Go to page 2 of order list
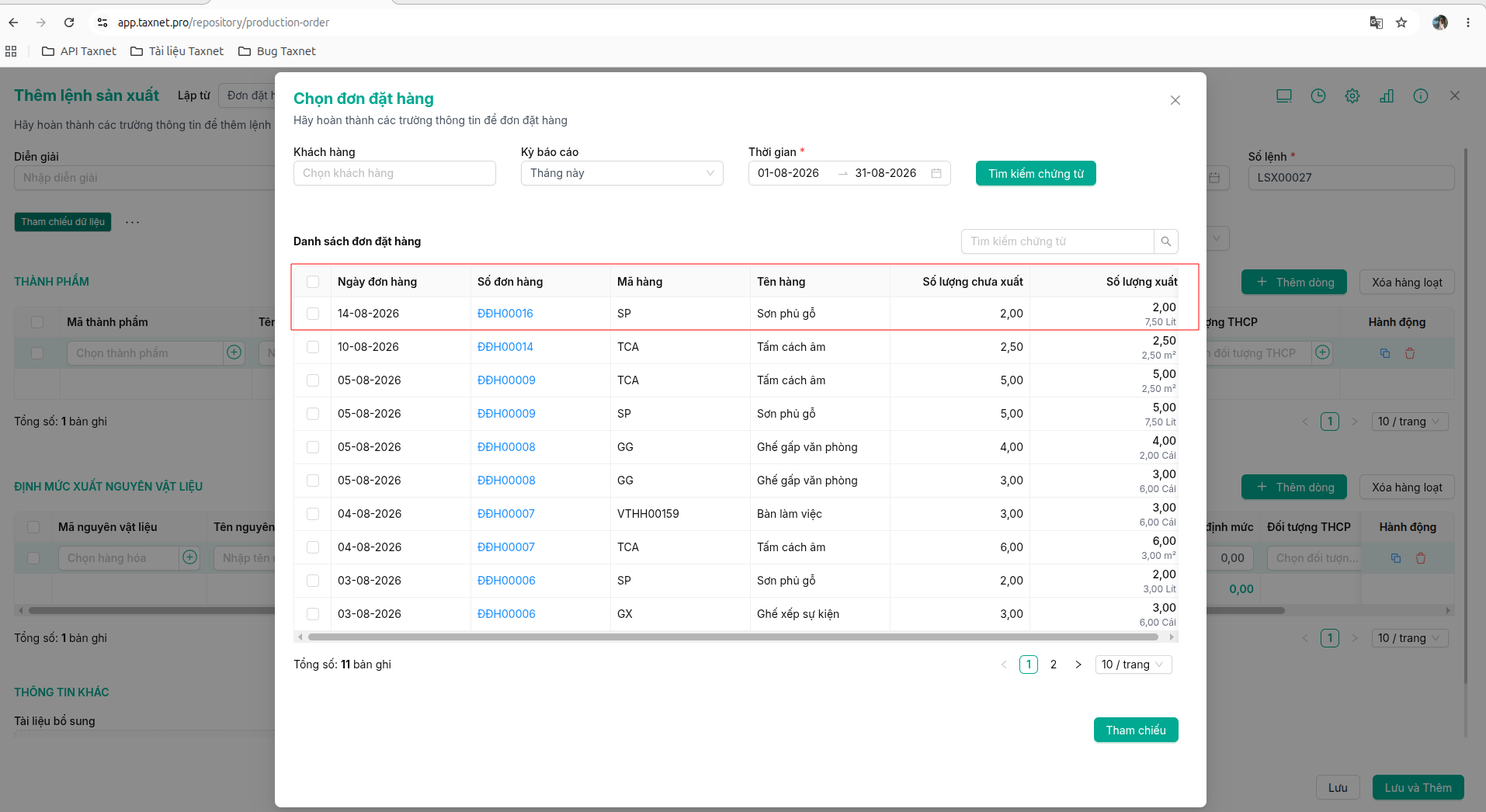 click(1054, 665)
